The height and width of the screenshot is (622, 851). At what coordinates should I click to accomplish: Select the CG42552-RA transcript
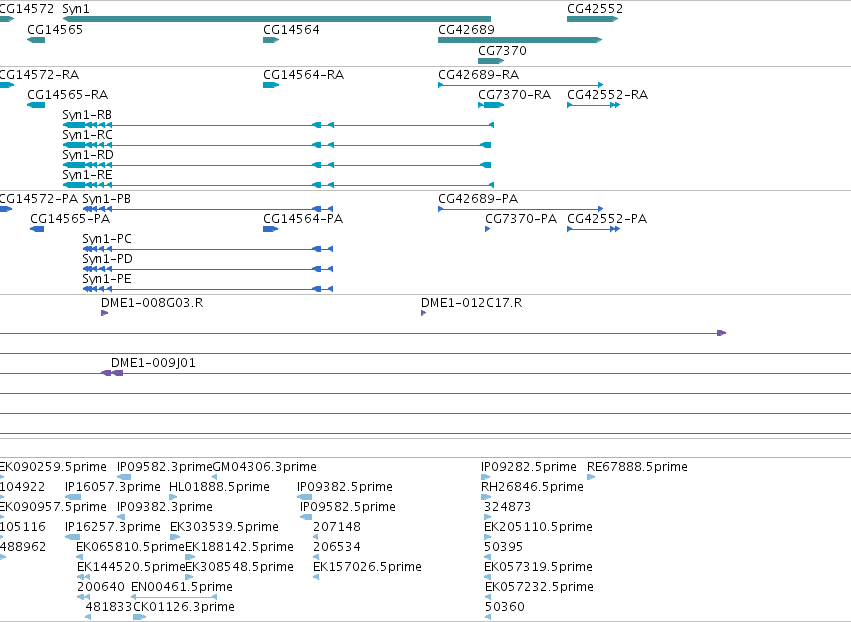[593, 105]
